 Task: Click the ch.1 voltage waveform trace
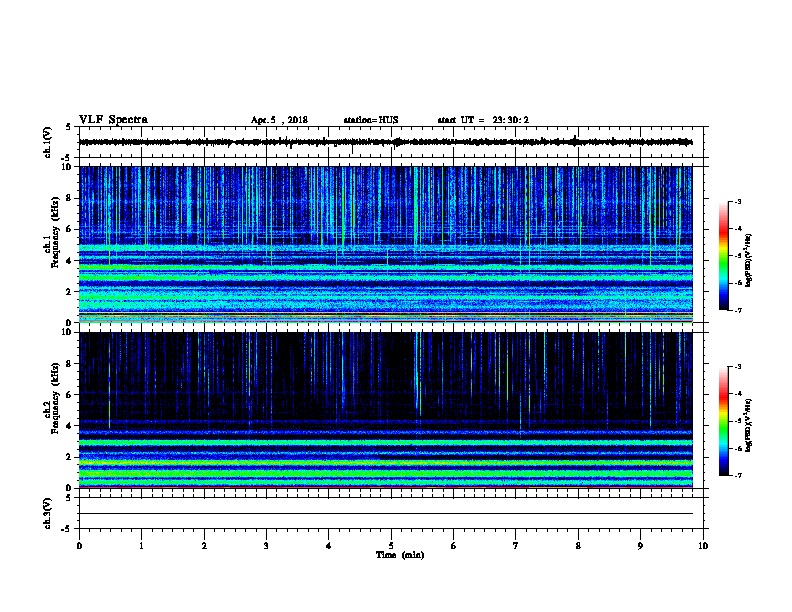(x=386, y=142)
